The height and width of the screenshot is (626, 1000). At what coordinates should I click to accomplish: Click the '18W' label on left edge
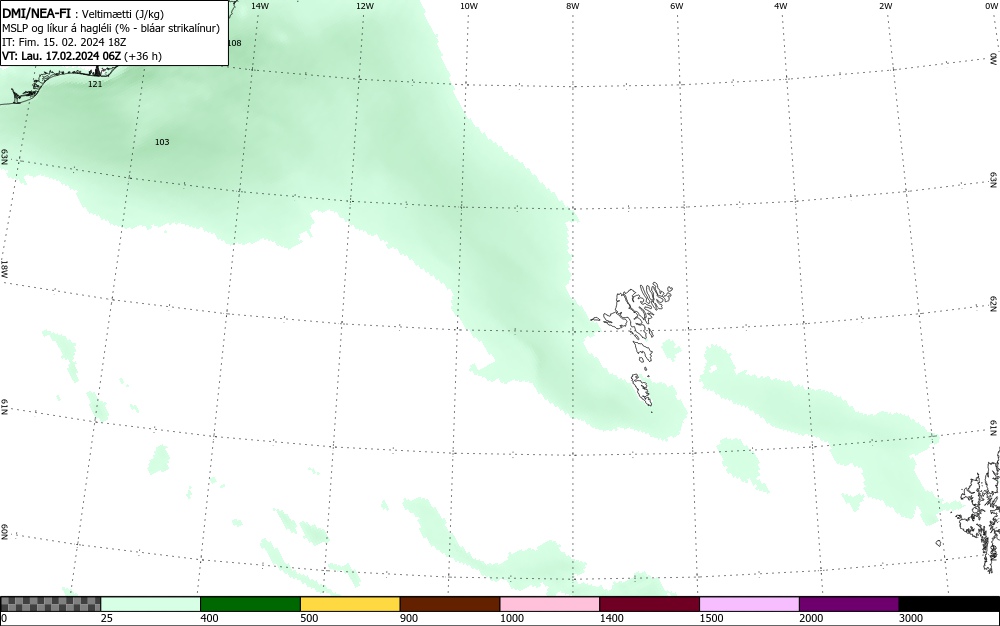point(4,268)
